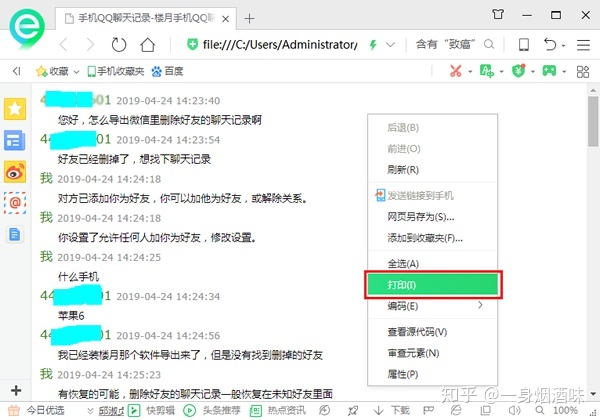Click the 含有"致癌" search box

tap(446, 44)
